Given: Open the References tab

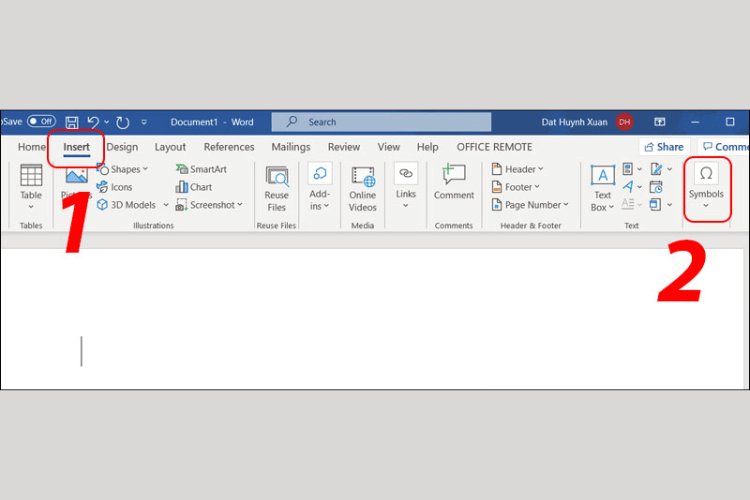Looking at the screenshot, I should pos(229,147).
